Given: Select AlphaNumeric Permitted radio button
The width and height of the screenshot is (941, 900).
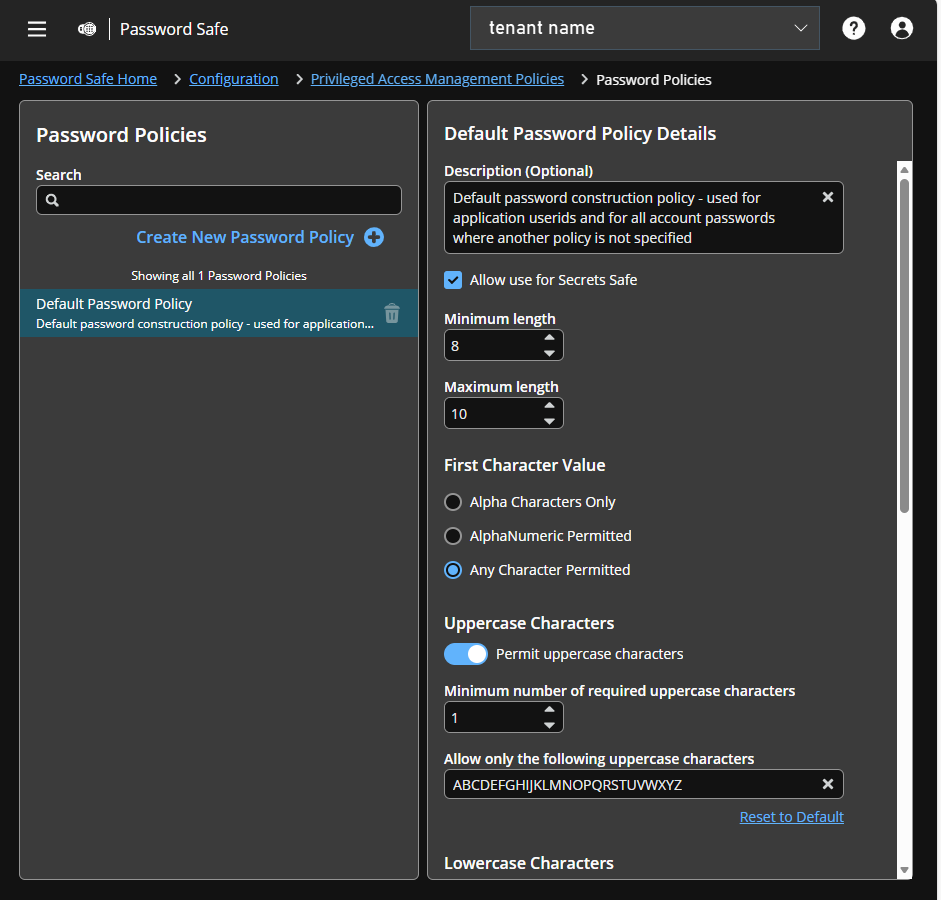Looking at the screenshot, I should [453, 536].
